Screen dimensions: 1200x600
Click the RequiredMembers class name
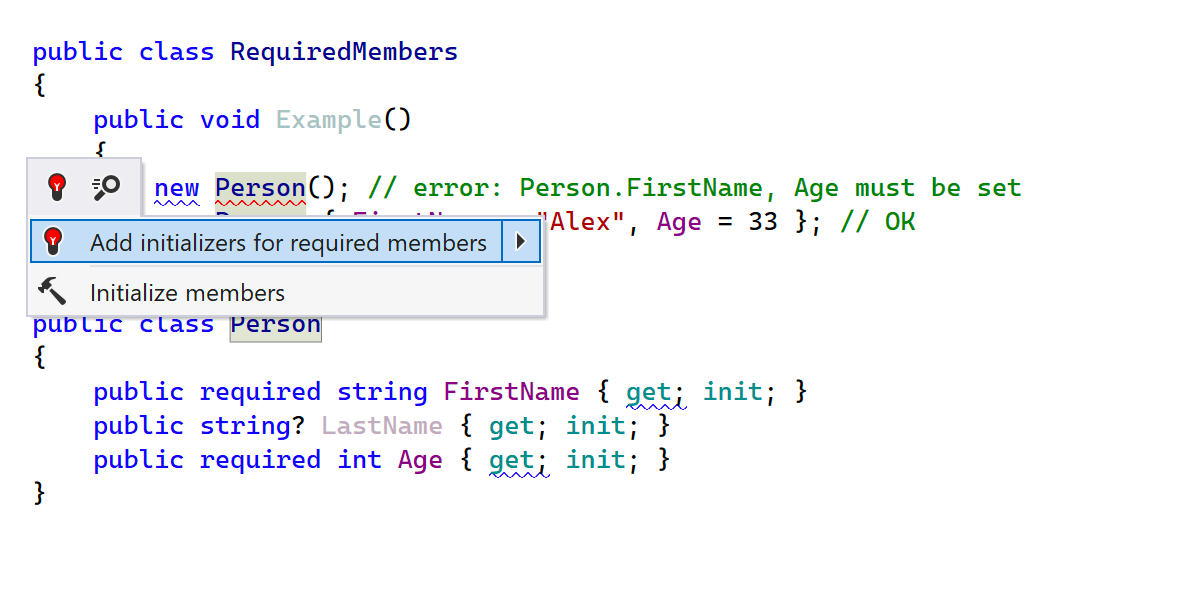[x=344, y=52]
